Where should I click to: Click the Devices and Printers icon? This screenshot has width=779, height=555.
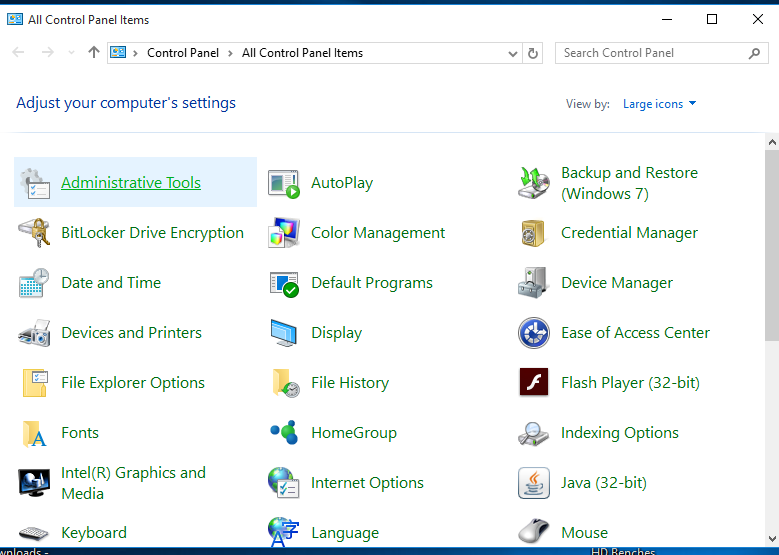(x=35, y=333)
